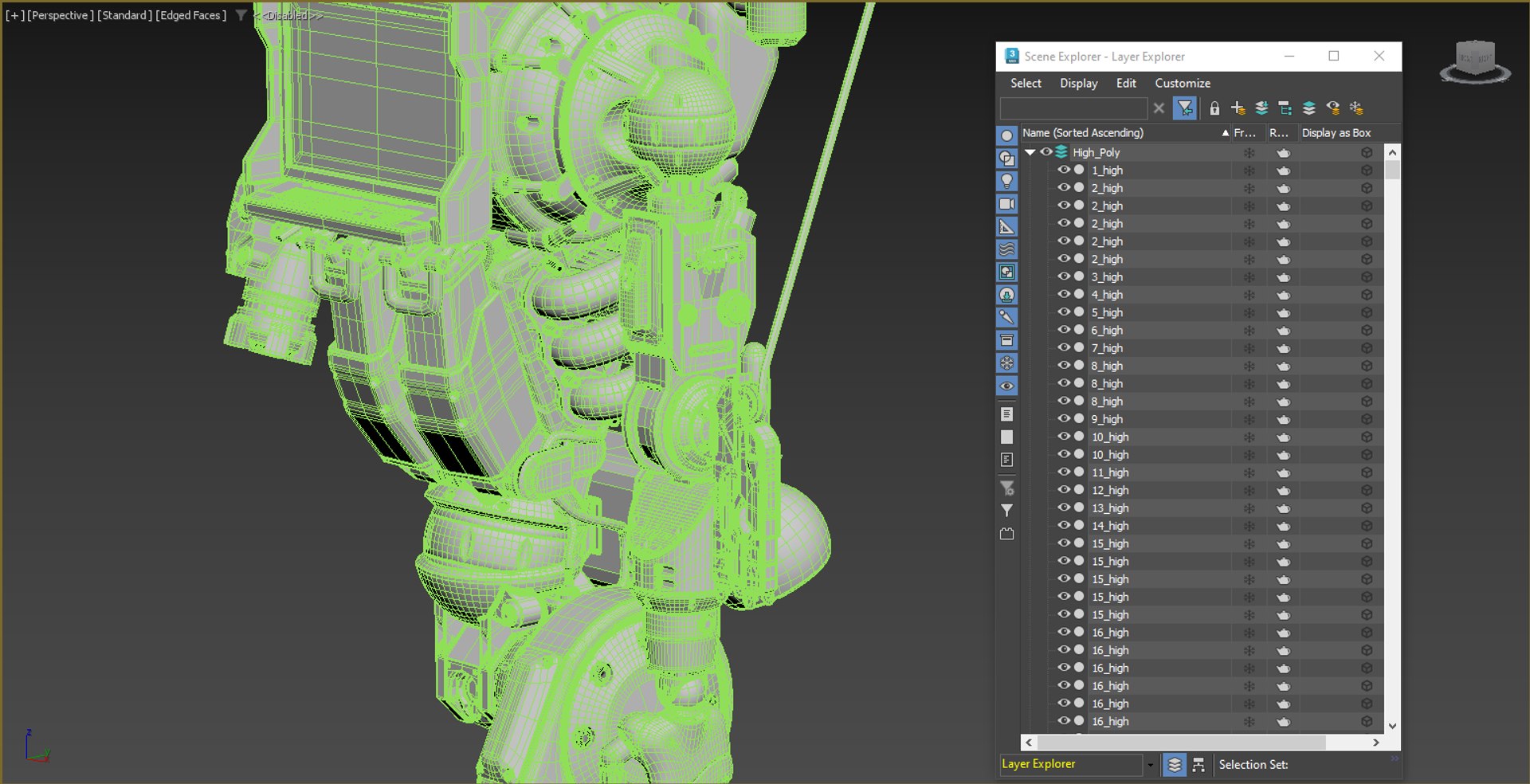The image size is (1530, 784).
Task: Toggle visibility eye of 1_high object
Action: pos(1063,170)
